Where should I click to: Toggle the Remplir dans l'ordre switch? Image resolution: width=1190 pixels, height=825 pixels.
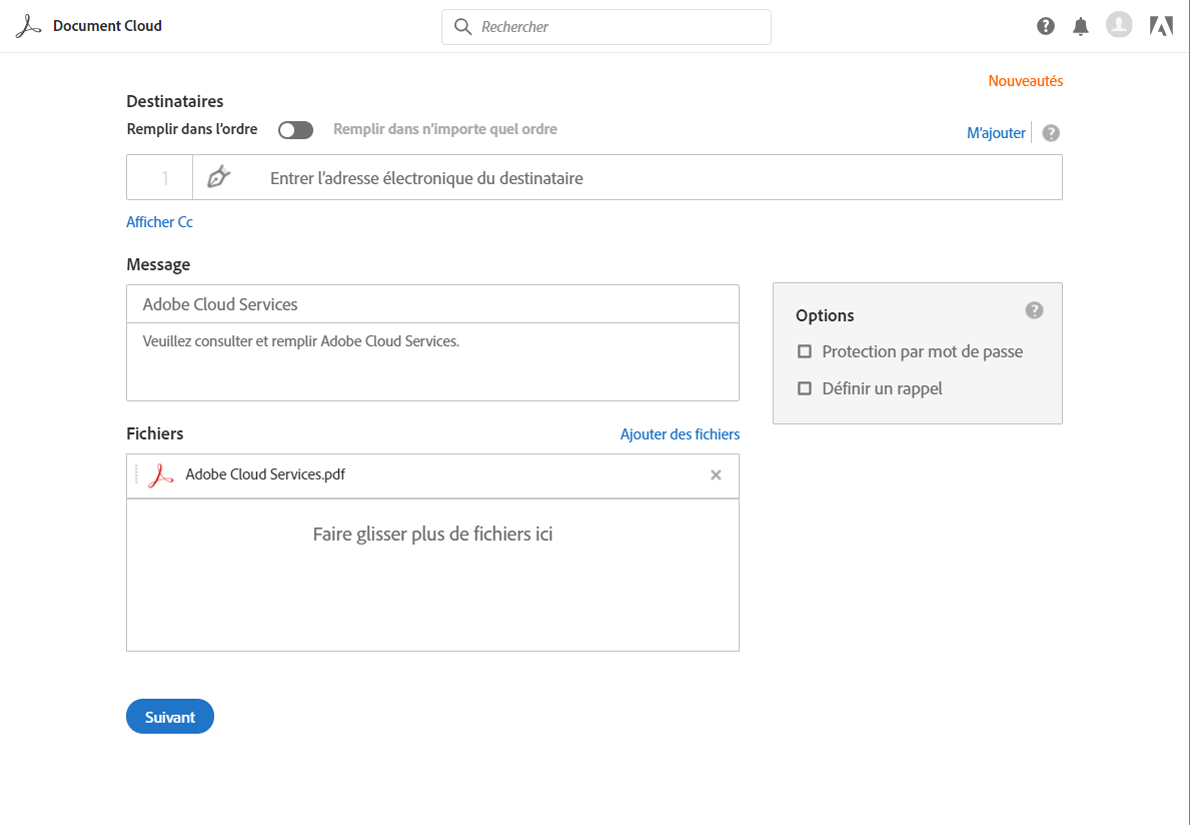coord(295,130)
